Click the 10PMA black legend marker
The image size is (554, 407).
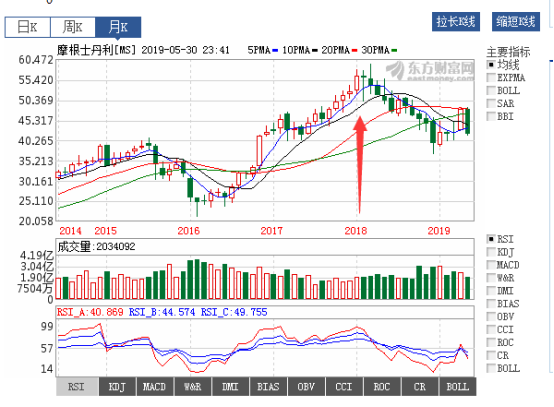(315, 51)
